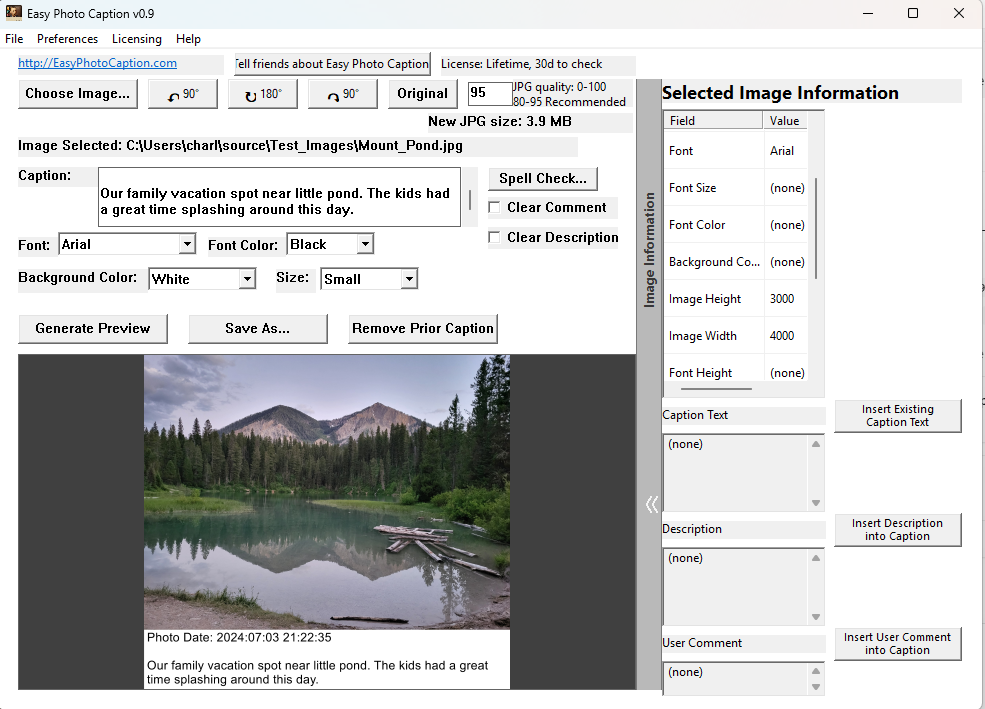Open the Spell Check... dialog
The height and width of the screenshot is (709, 985).
pyautogui.click(x=543, y=178)
